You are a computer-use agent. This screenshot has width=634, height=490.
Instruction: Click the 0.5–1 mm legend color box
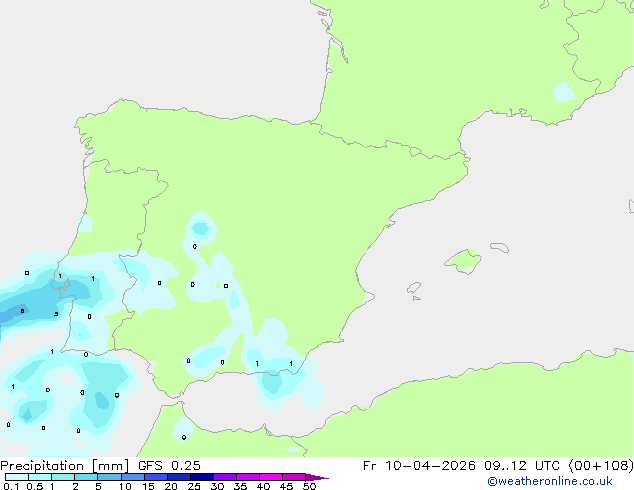click(x=40, y=477)
